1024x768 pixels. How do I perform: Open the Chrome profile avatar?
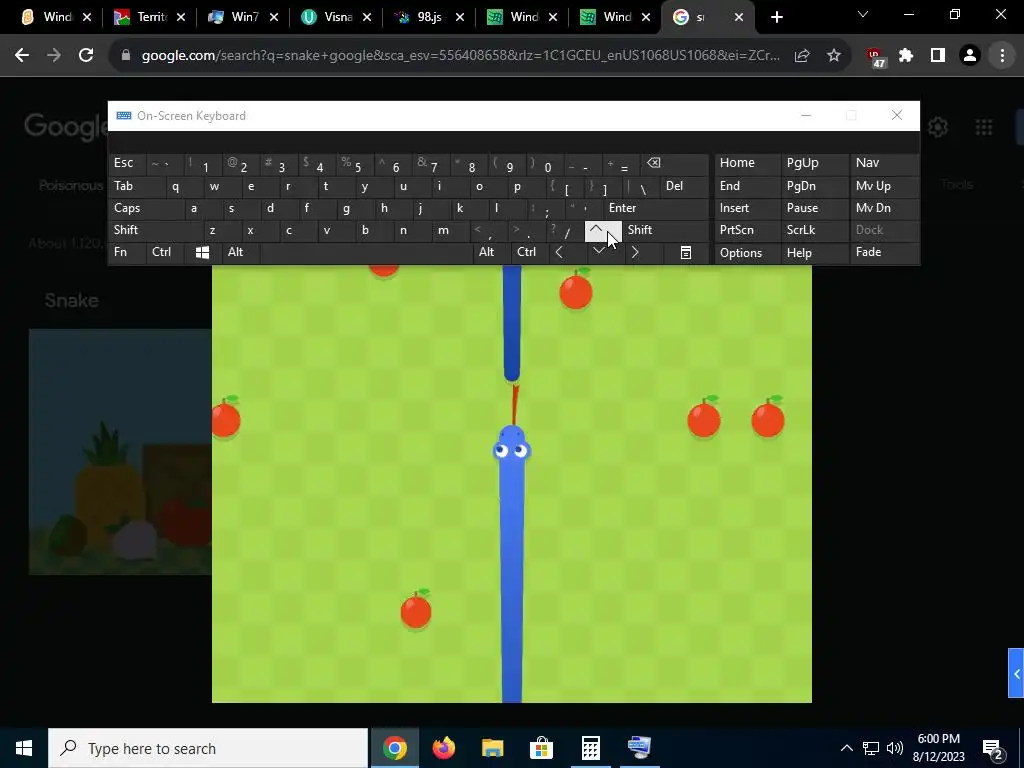pos(970,56)
